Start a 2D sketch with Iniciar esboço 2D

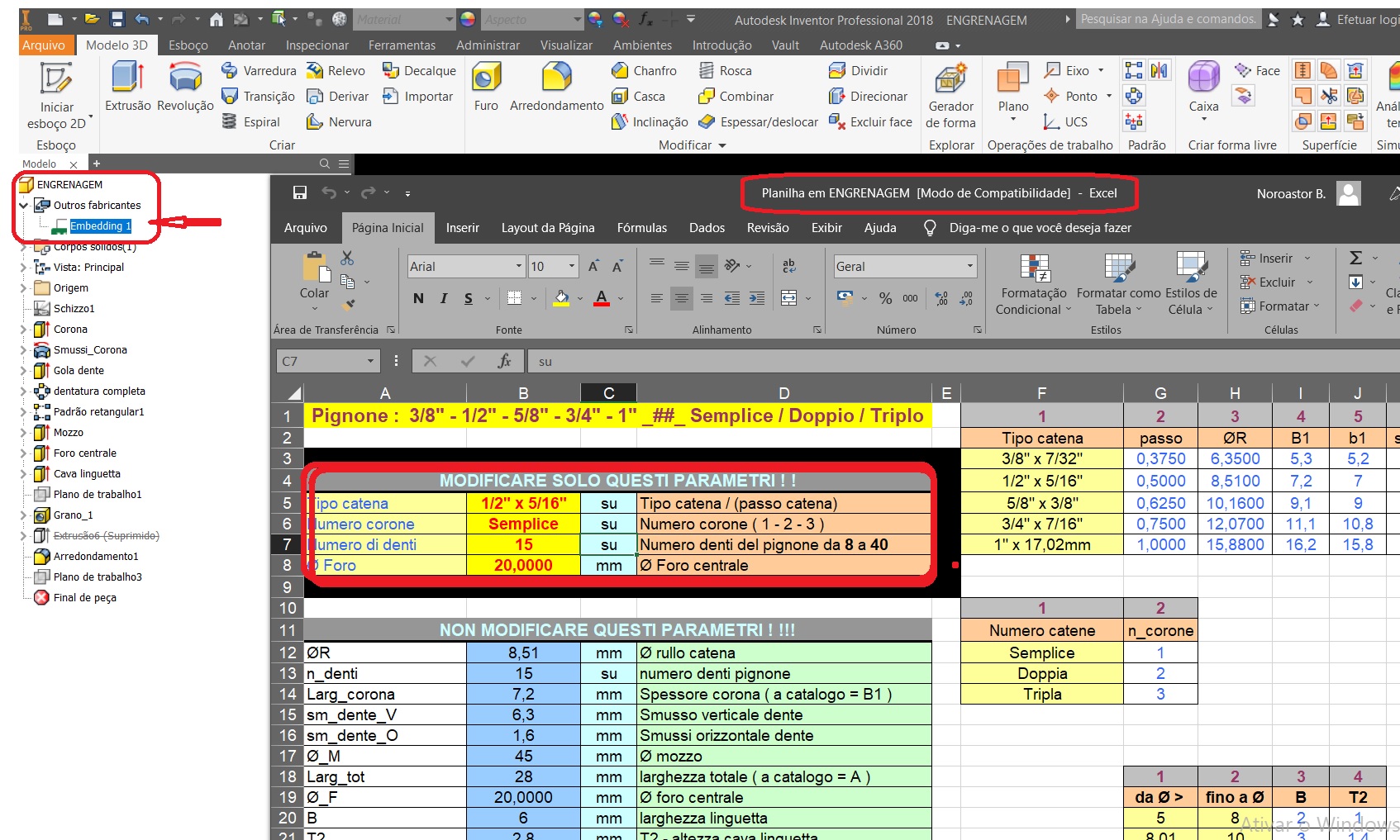pos(56,97)
